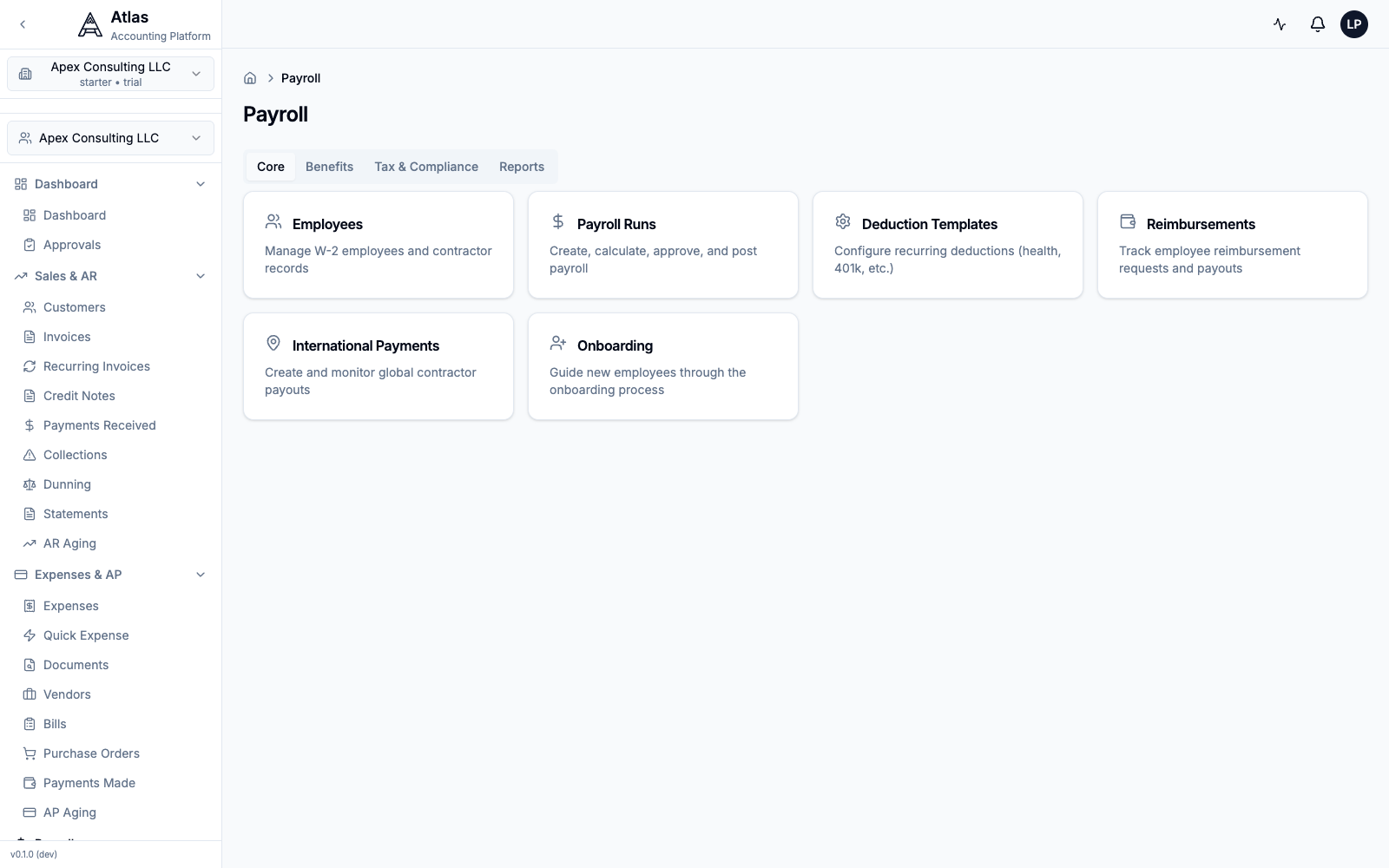The width and height of the screenshot is (1389, 868).
Task: Click the Quick Expense lightning icon
Action: [x=30, y=635]
